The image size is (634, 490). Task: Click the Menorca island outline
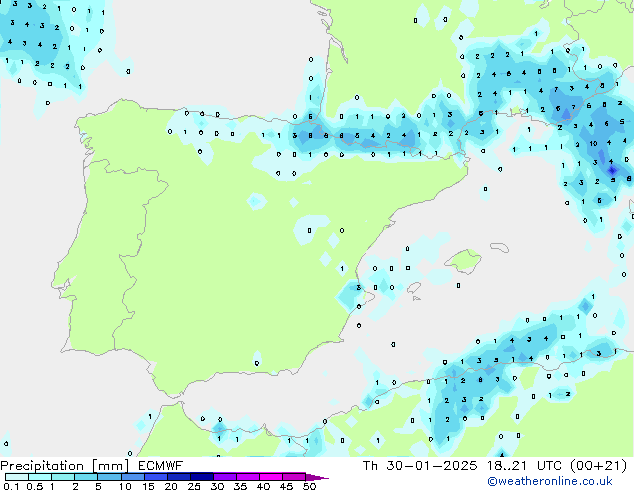(500, 247)
